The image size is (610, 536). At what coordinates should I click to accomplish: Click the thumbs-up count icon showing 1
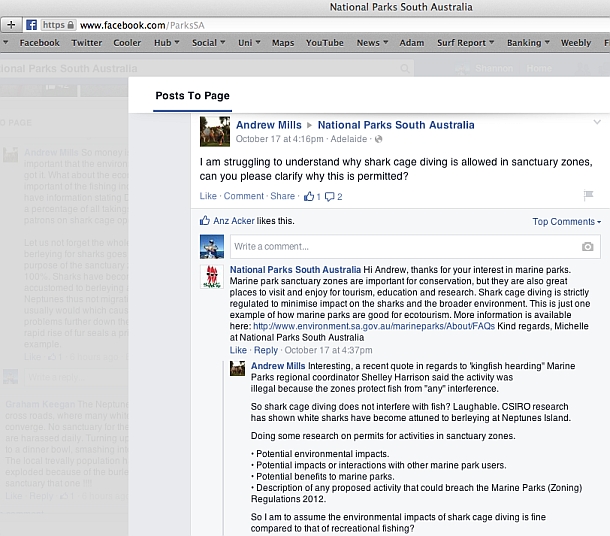click(312, 196)
